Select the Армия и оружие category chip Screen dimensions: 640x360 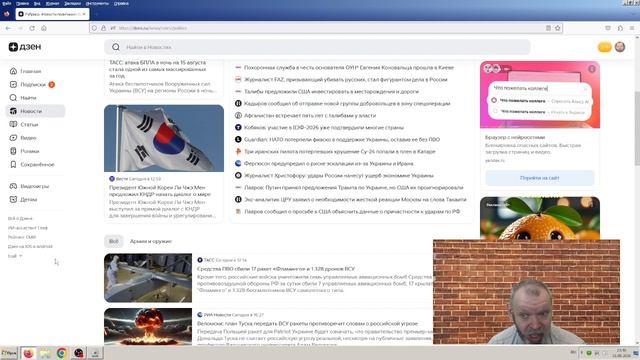151,241
